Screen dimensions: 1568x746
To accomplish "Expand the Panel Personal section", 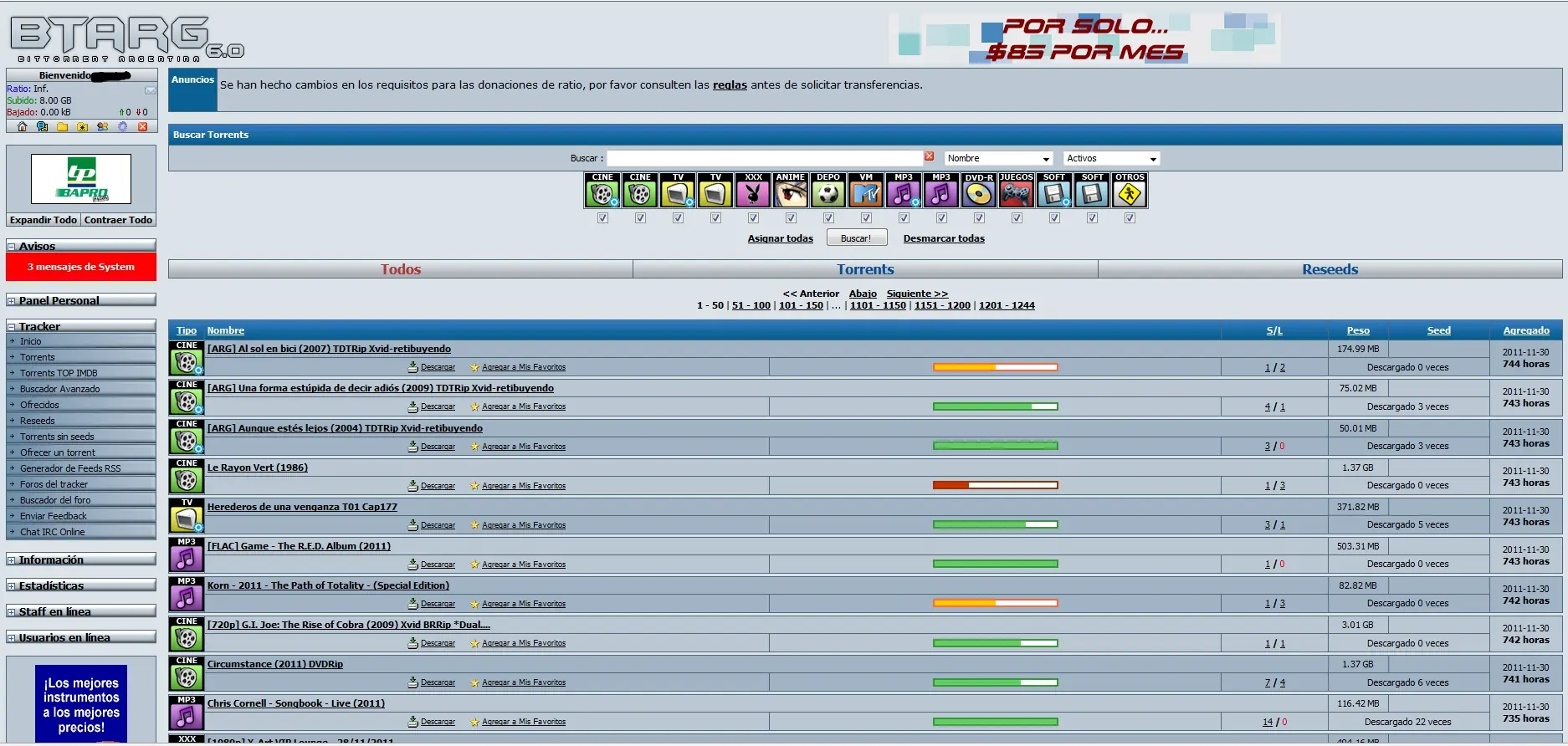I will (x=12, y=301).
